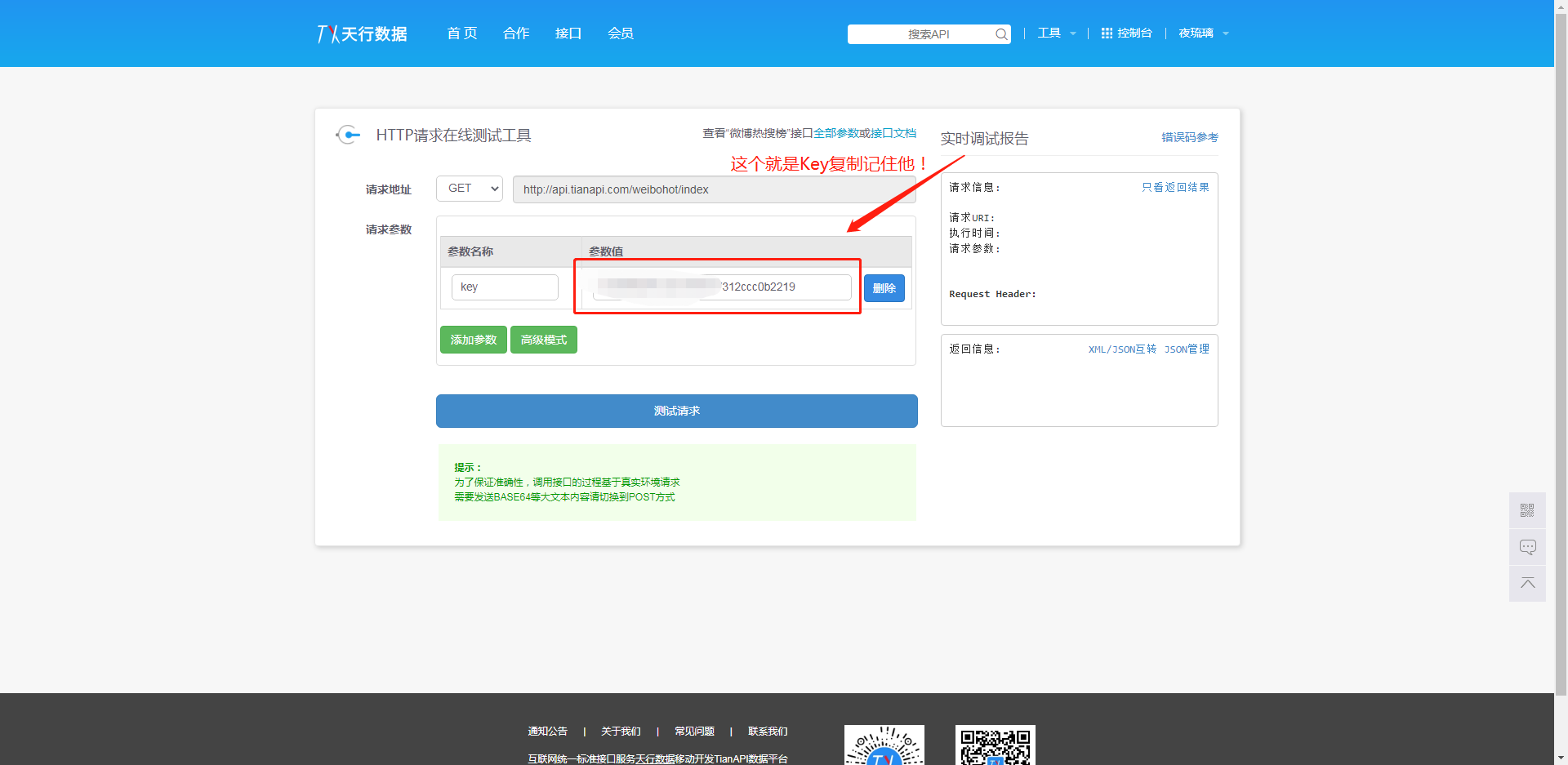Screen dimensions: 1568x765
Task: Click the back-to-top floating icon
Action: [1527, 584]
